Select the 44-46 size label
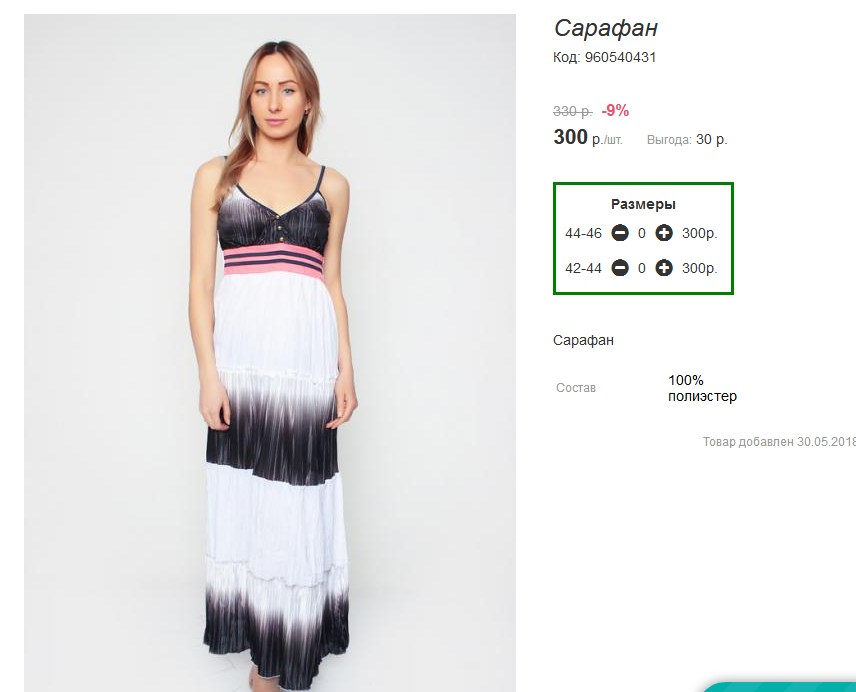The width and height of the screenshot is (856, 692). coord(583,234)
